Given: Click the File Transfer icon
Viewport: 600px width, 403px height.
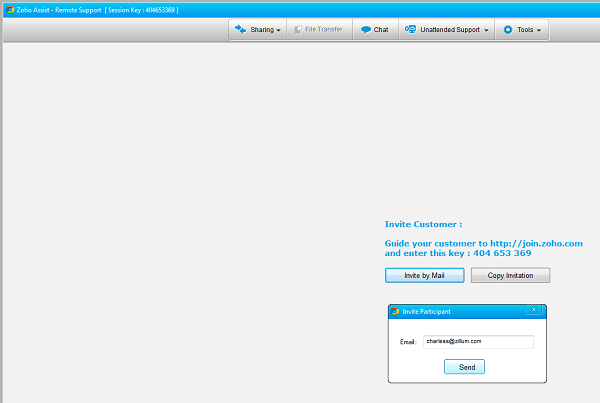Looking at the screenshot, I should [x=298, y=29].
